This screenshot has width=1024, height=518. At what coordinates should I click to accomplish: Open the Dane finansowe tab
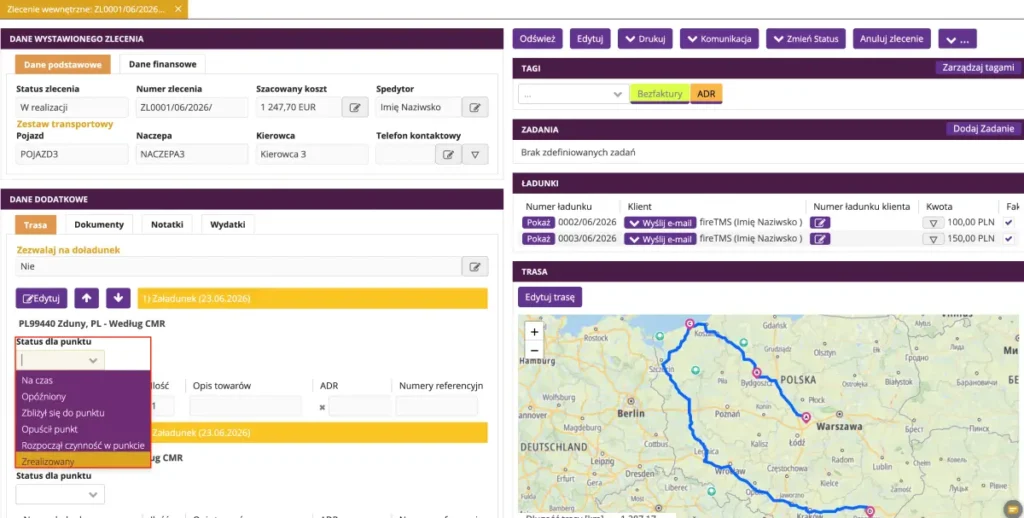pos(163,64)
